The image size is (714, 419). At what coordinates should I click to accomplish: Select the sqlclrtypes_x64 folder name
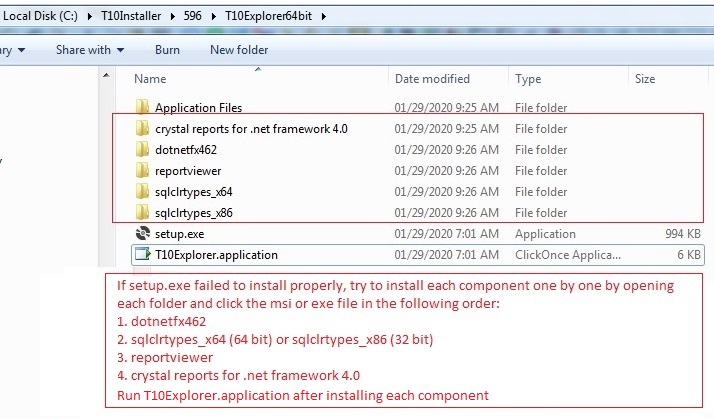(x=194, y=192)
